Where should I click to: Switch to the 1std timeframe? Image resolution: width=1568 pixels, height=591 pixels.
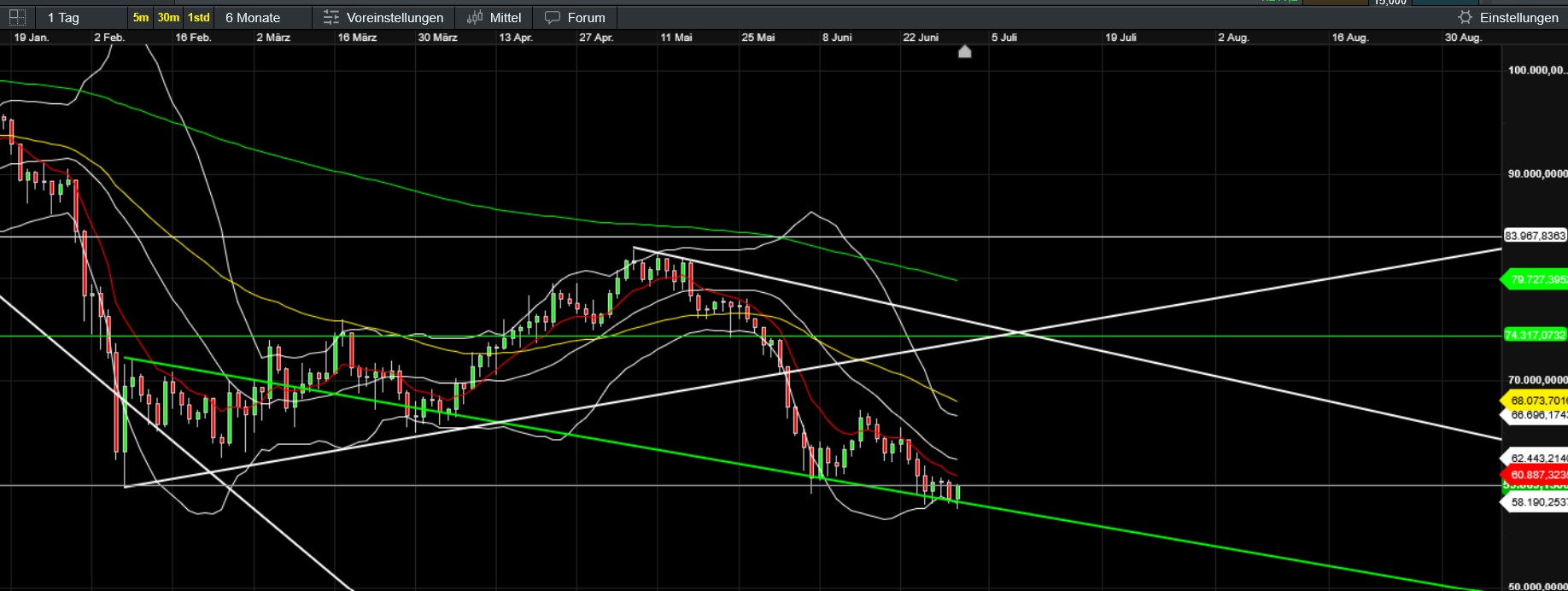click(199, 17)
